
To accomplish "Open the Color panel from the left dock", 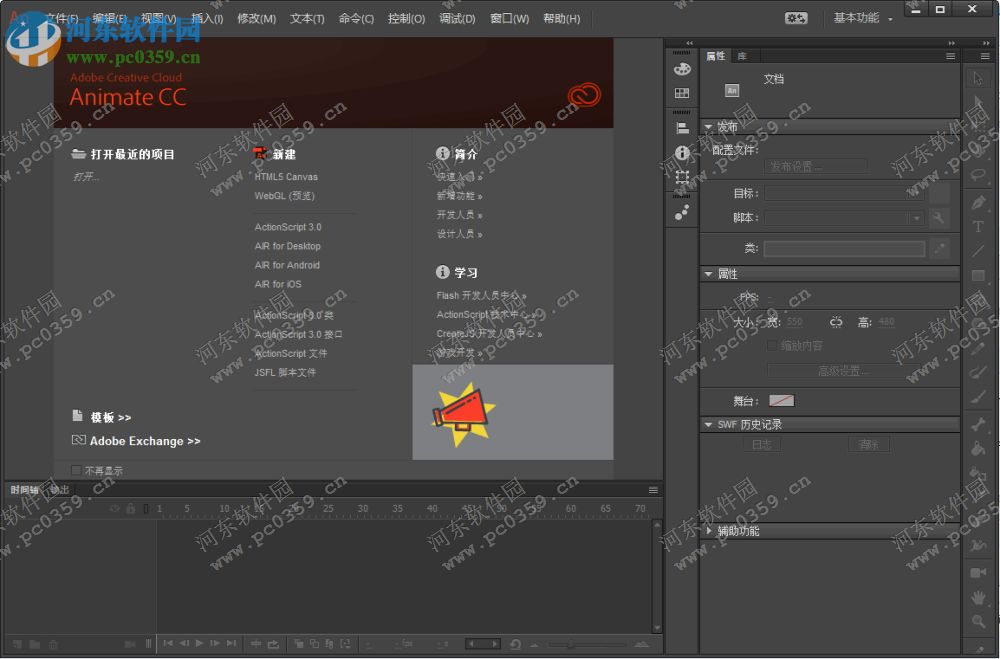I will click(682, 68).
